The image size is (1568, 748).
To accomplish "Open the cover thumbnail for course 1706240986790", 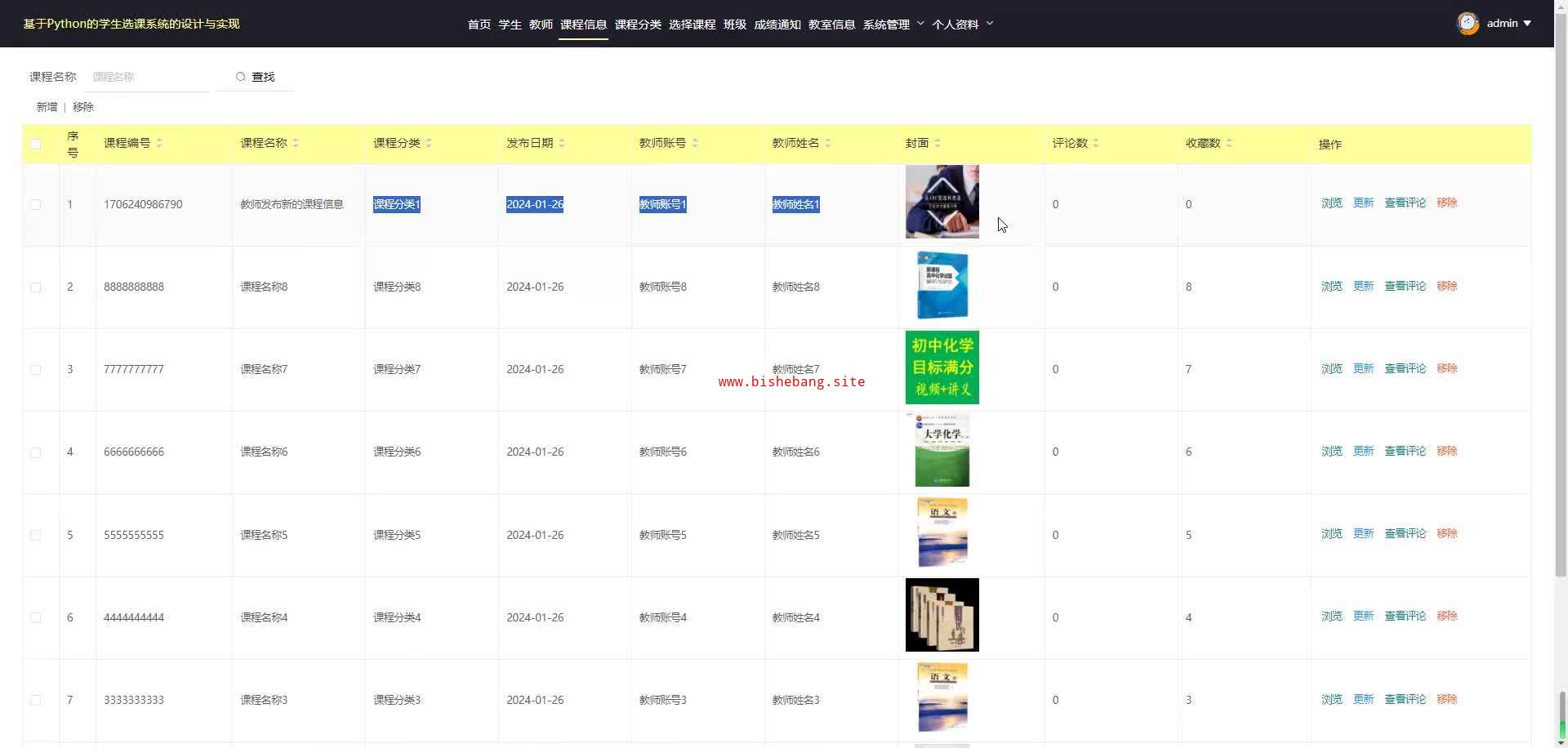I will tap(942, 202).
